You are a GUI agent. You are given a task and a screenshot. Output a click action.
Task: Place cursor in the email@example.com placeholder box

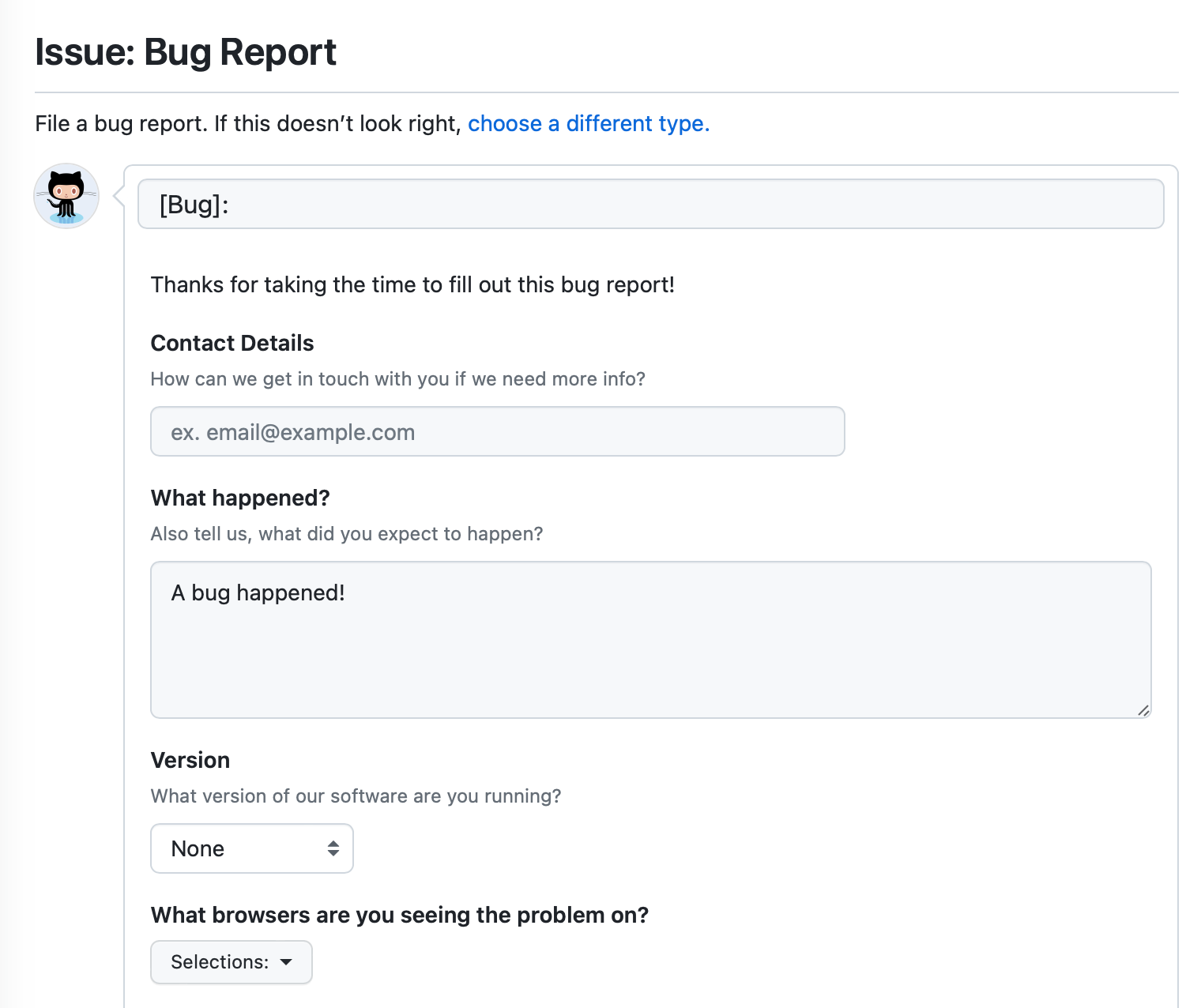pyautogui.click(x=497, y=431)
